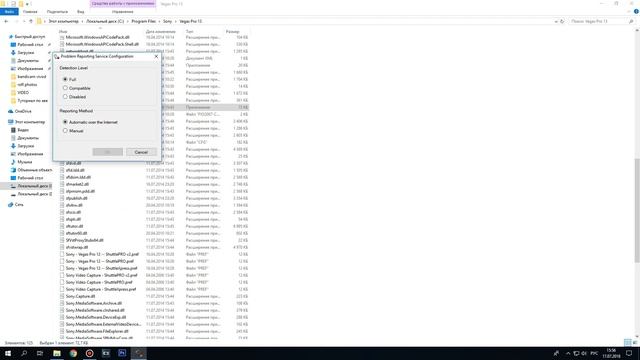Image resolution: width=640 pixels, height=360 pixels.
Task: Select Automatic over the Internet reporting
Action: 90,122
